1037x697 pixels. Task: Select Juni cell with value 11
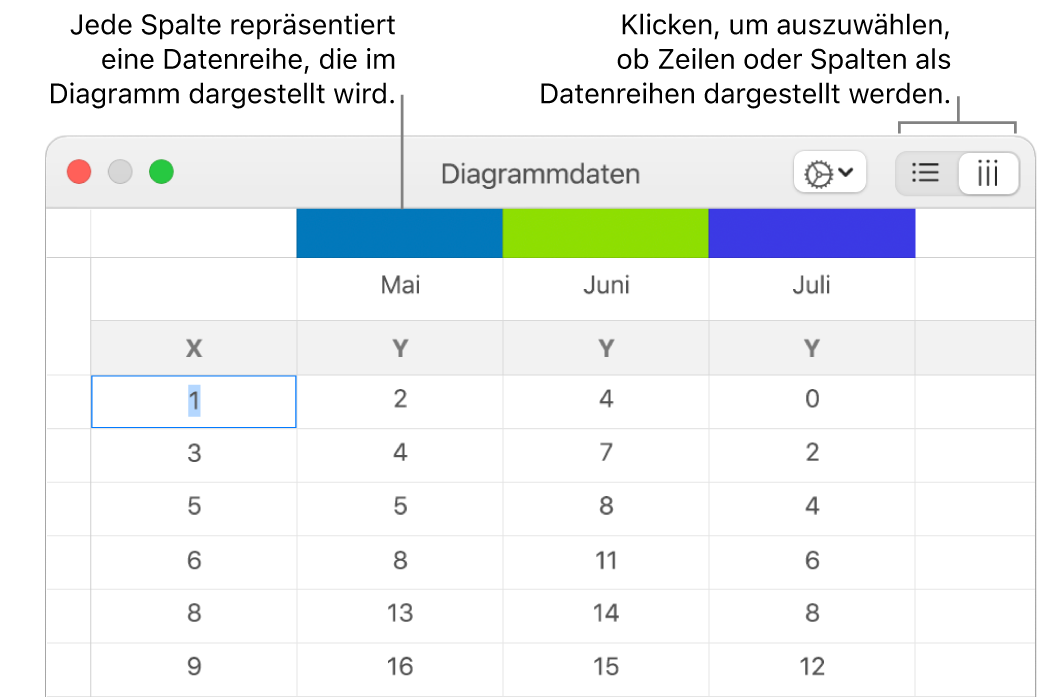click(x=606, y=560)
